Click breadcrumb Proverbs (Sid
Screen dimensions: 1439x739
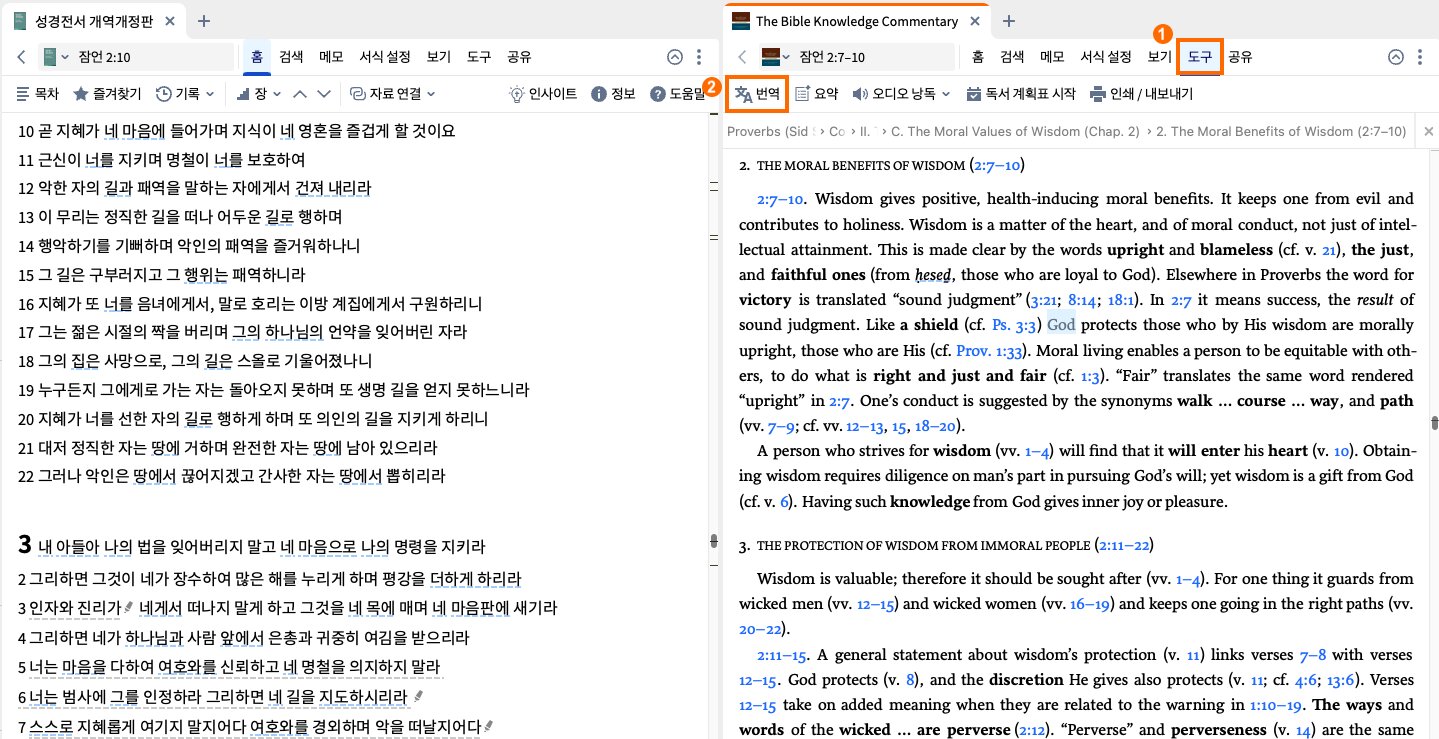click(x=770, y=131)
